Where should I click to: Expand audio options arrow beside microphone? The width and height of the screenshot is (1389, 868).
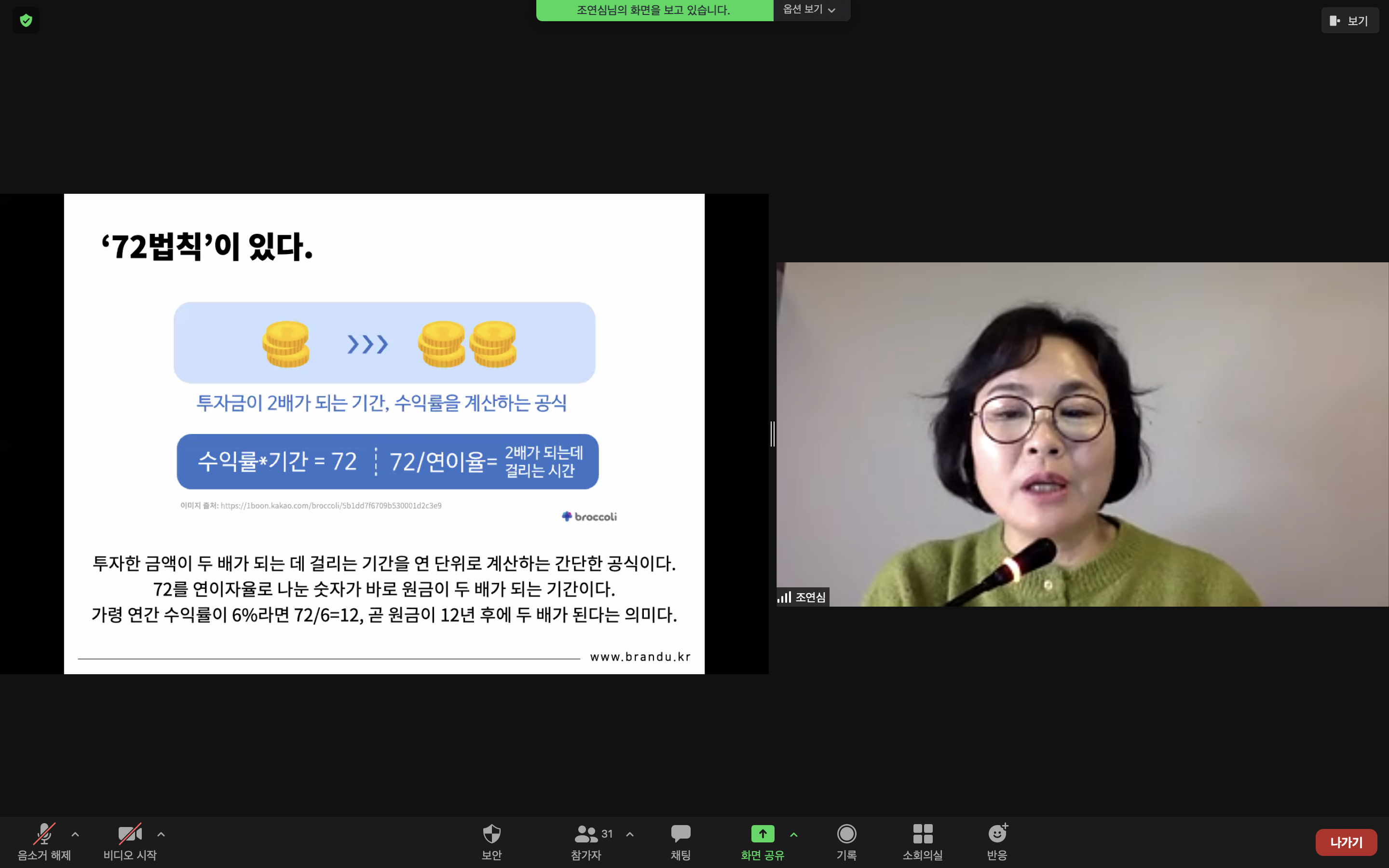tap(75, 834)
